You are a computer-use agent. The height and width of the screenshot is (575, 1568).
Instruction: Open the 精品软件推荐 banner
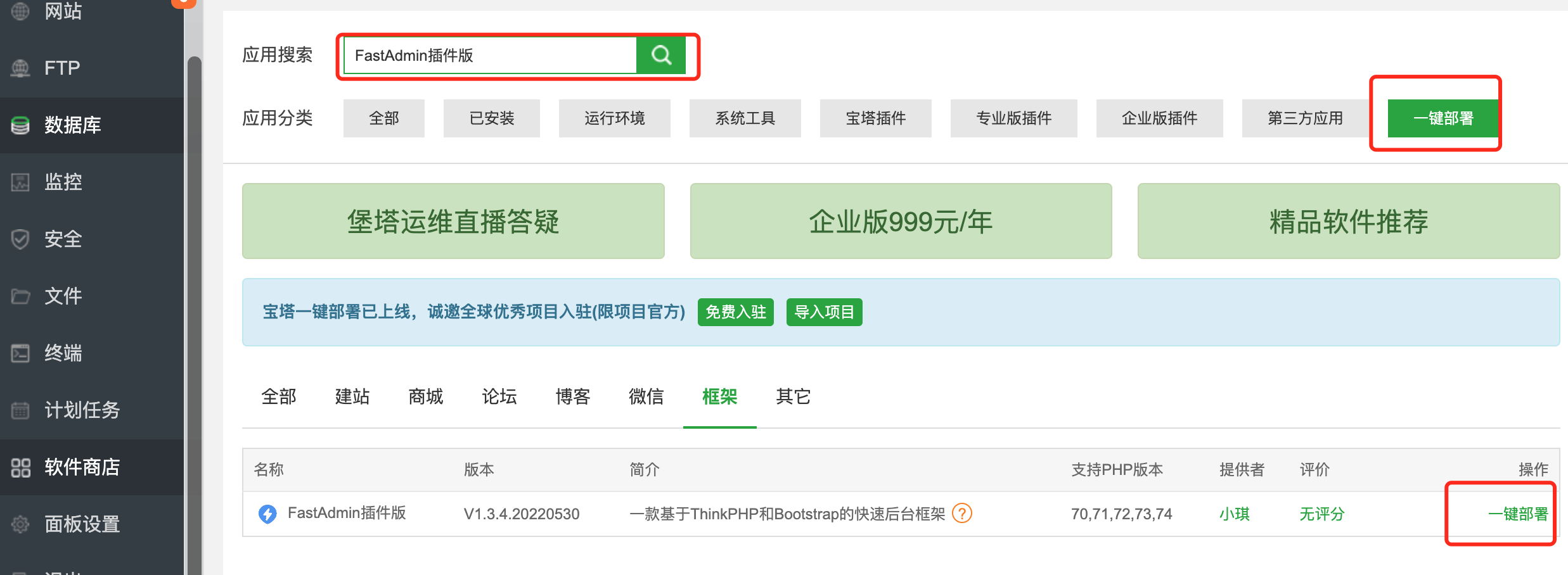pyautogui.click(x=1349, y=221)
